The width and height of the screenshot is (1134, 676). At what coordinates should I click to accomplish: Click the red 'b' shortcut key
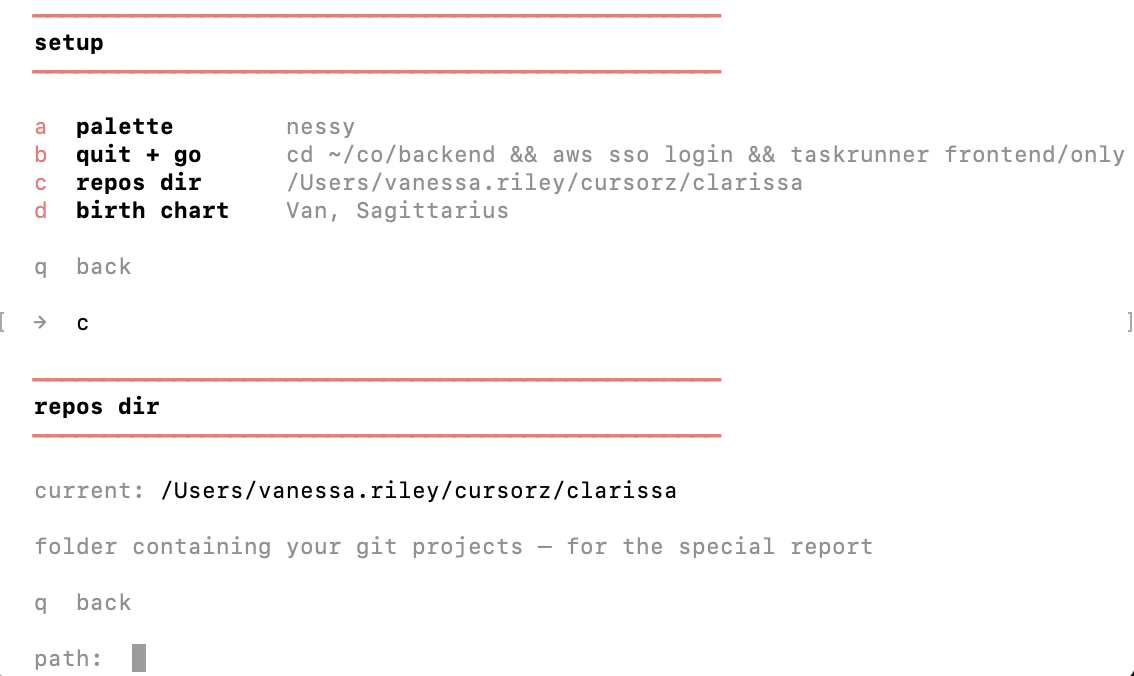pyautogui.click(x=41, y=155)
